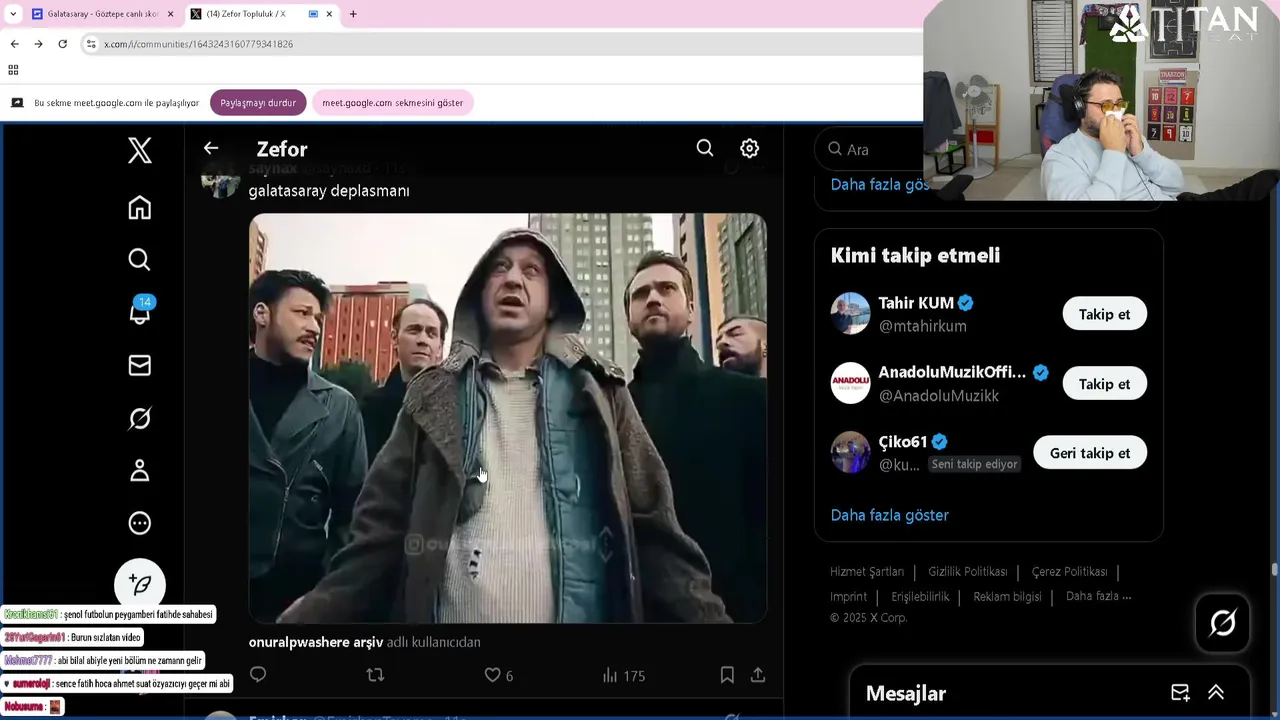Click the page scrollbar thumb at right

1274,570
